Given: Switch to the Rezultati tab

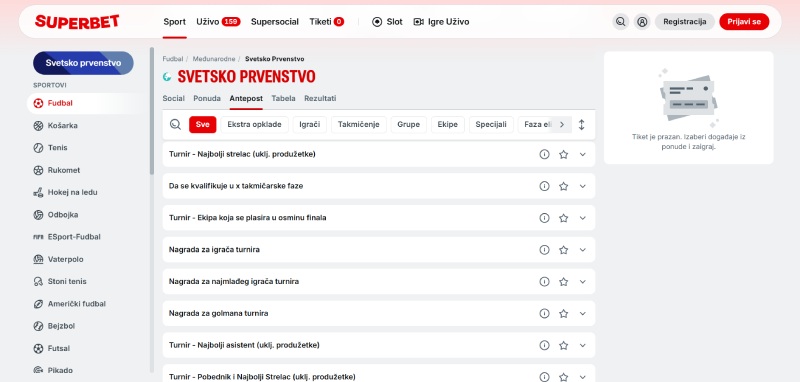Looking at the screenshot, I should [x=320, y=98].
